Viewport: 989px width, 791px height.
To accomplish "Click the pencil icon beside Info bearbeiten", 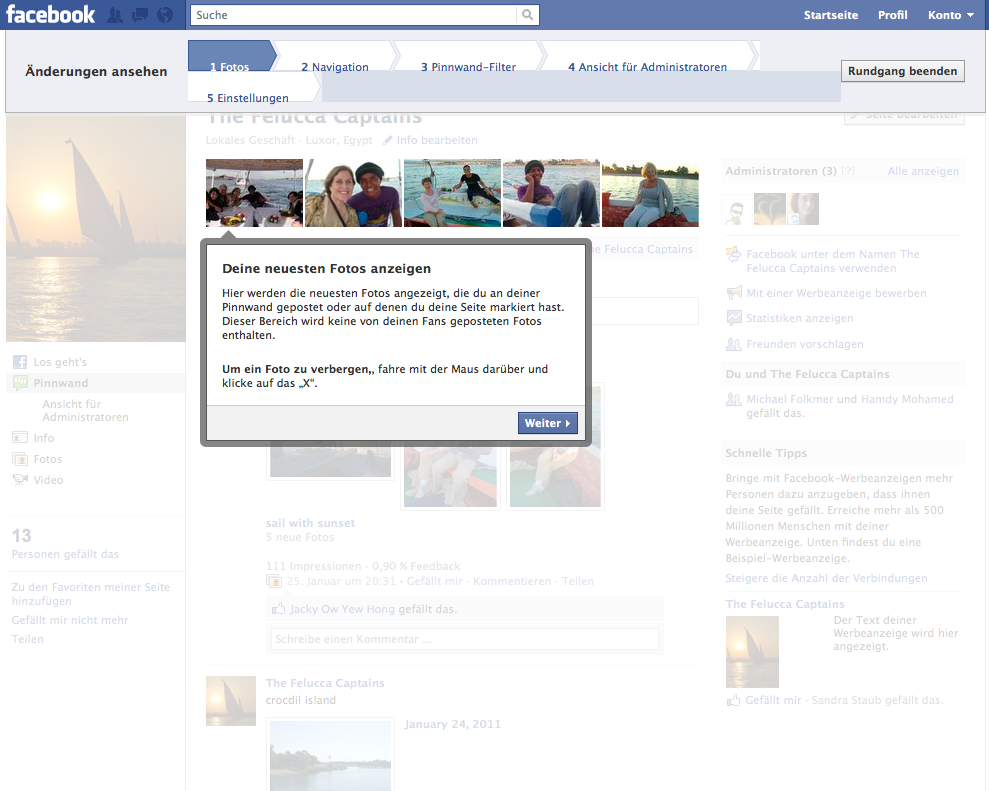I will (387, 140).
